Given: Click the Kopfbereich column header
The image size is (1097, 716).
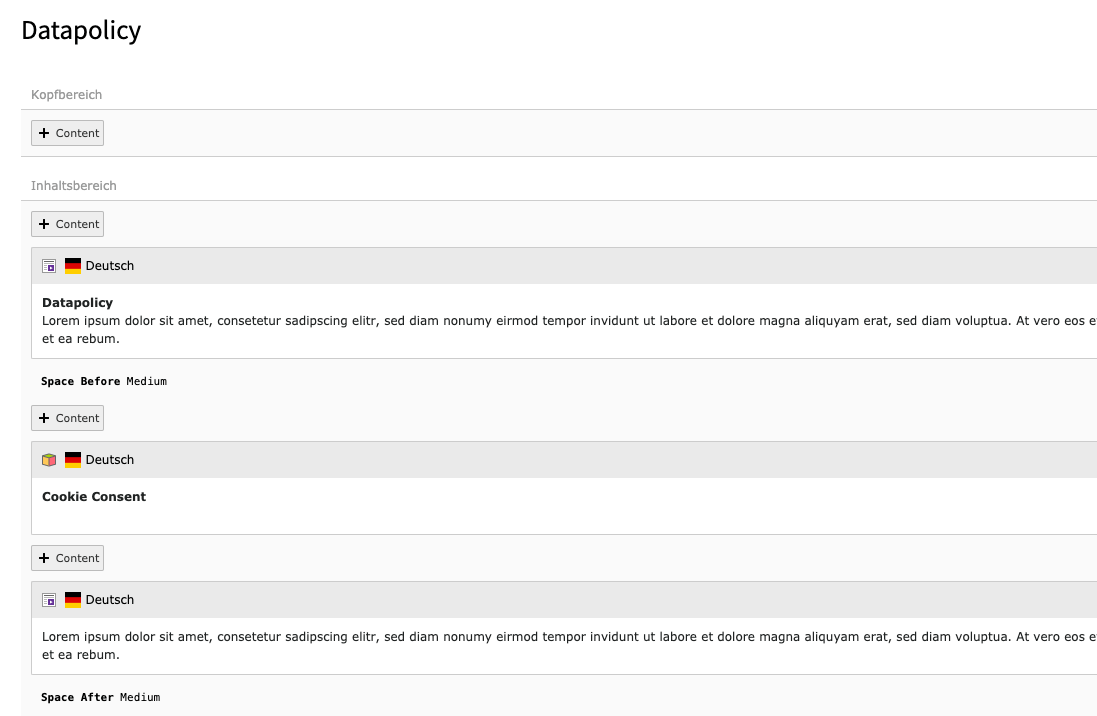Looking at the screenshot, I should point(67,95).
